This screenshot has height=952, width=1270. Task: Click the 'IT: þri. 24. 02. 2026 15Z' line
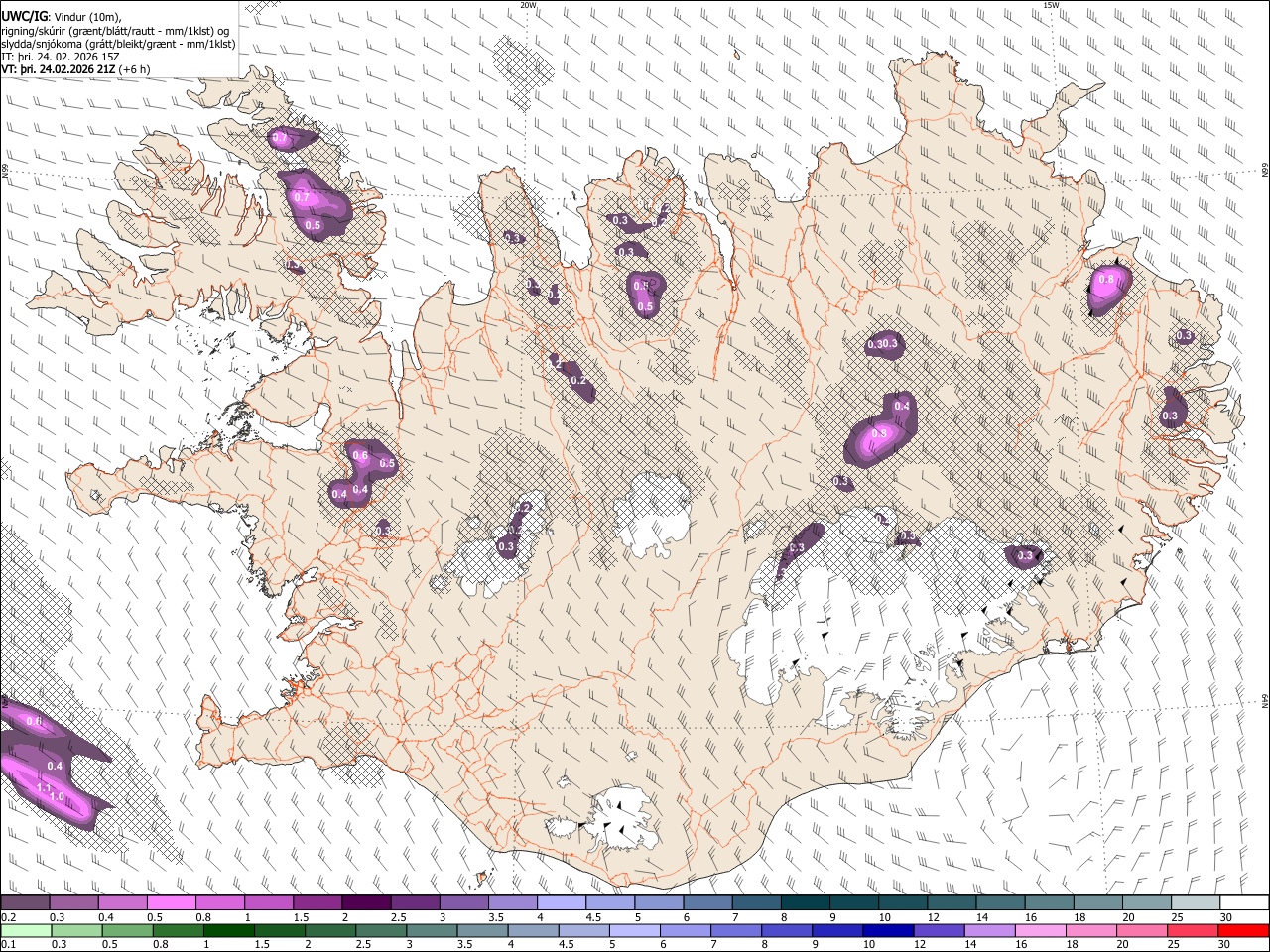coord(62,57)
